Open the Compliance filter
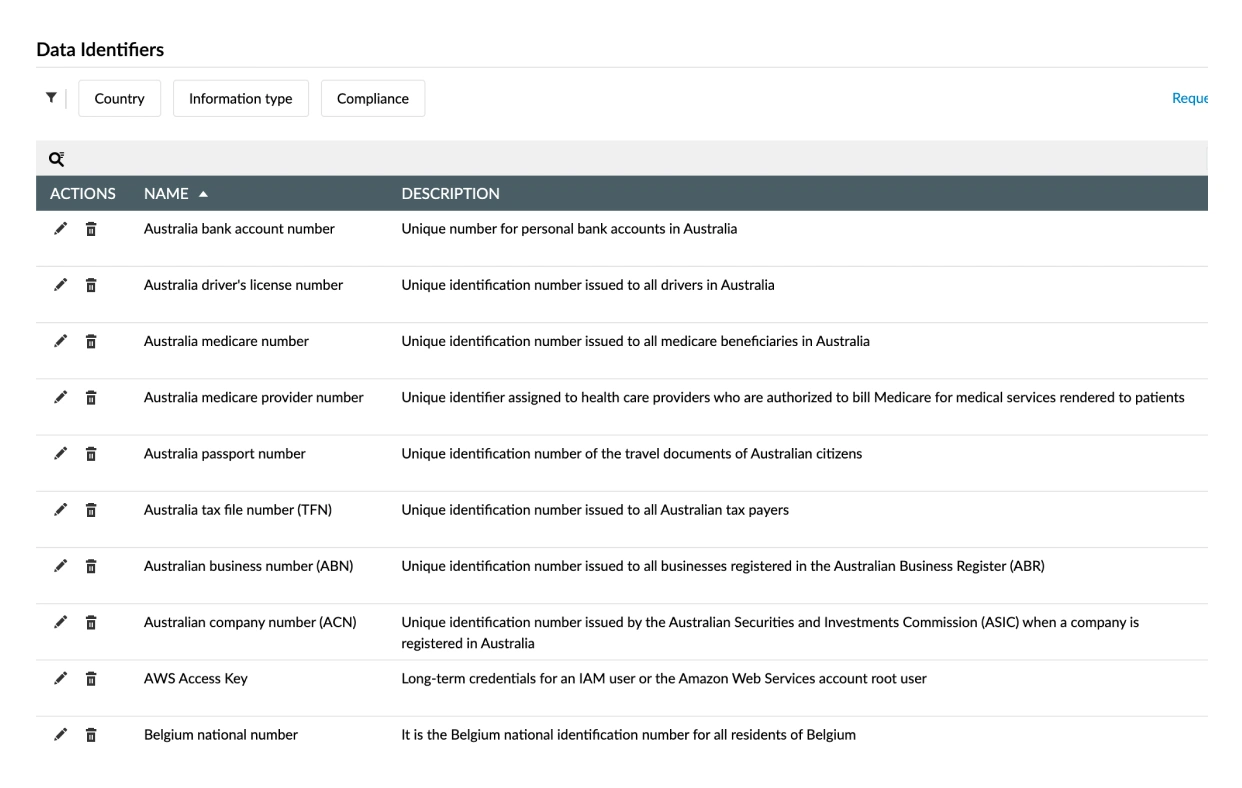Screen dimensions: 1242x788 click(x=373, y=99)
